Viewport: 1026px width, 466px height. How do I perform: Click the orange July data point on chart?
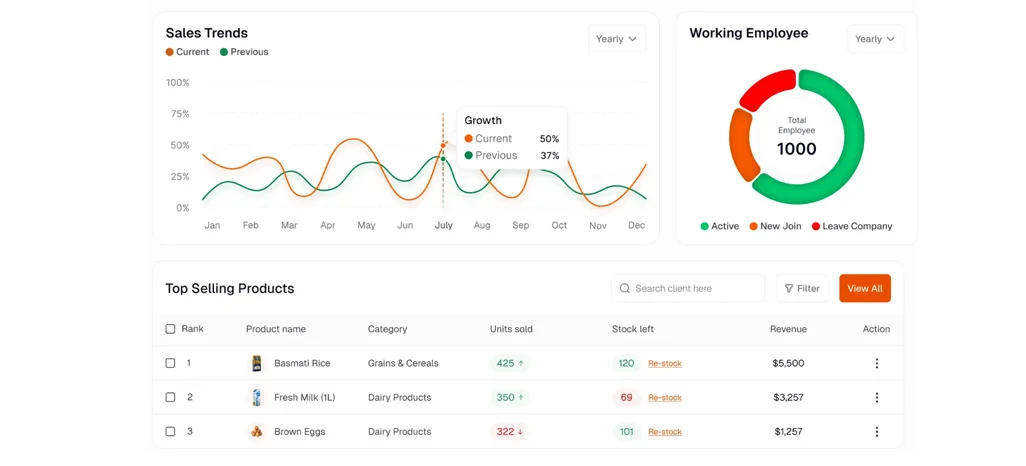click(x=443, y=145)
